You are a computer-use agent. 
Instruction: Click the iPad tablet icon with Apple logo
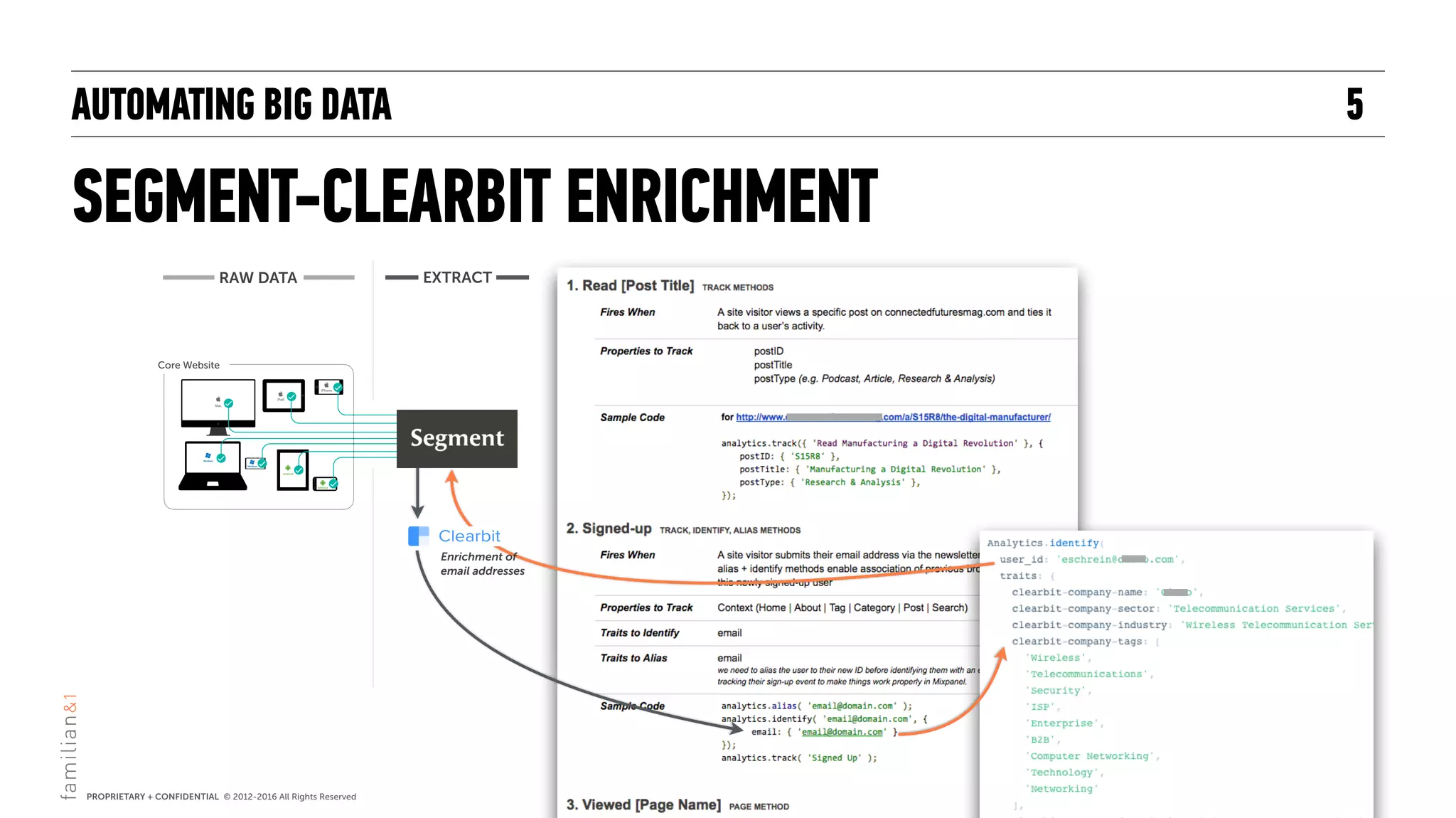coord(284,395)
